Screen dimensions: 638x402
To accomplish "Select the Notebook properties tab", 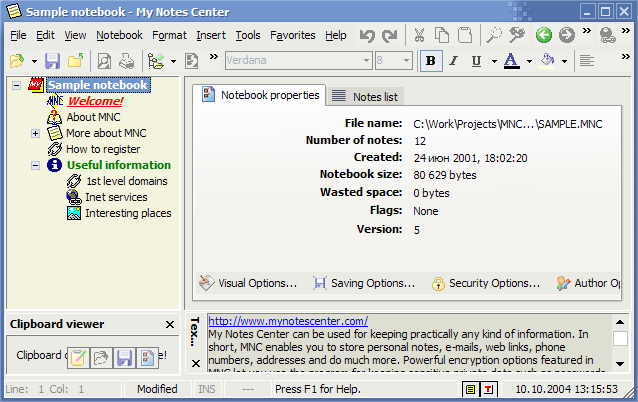I will pos(260,95).
